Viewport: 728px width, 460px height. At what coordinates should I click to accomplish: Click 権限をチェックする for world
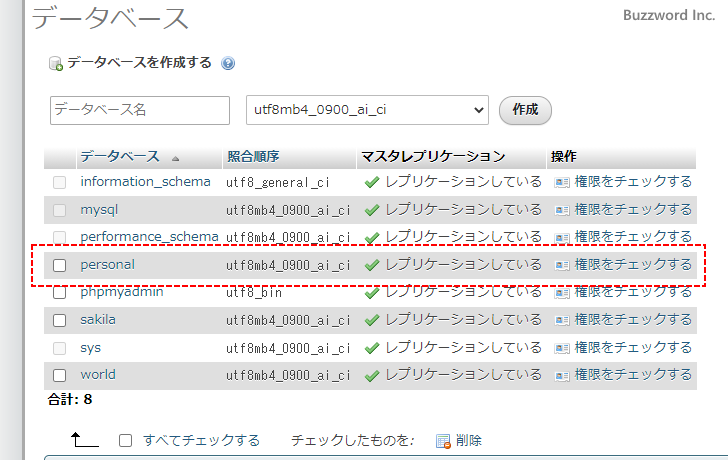pyautogui.click(x=633, y=375)
